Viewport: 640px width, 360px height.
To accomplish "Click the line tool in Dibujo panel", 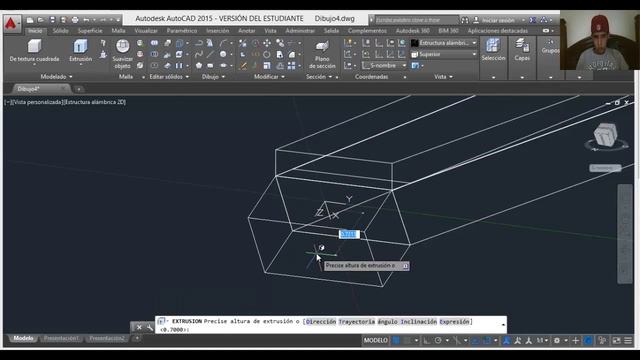I will click(210, 54).
